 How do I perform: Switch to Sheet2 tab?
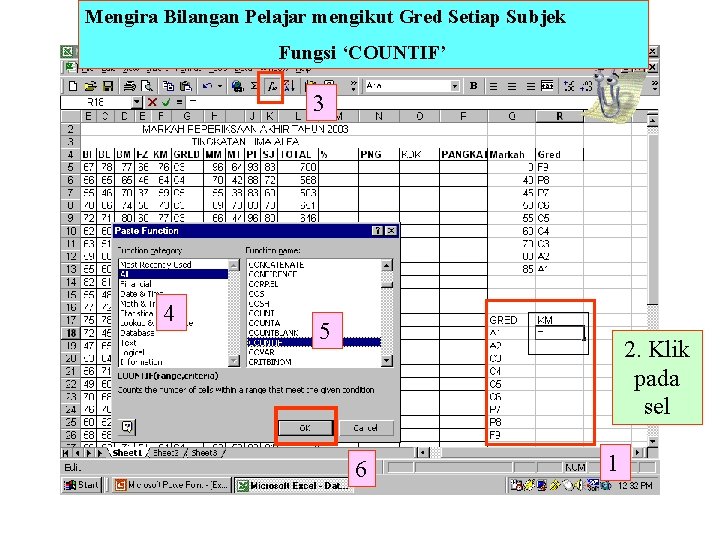166,453
